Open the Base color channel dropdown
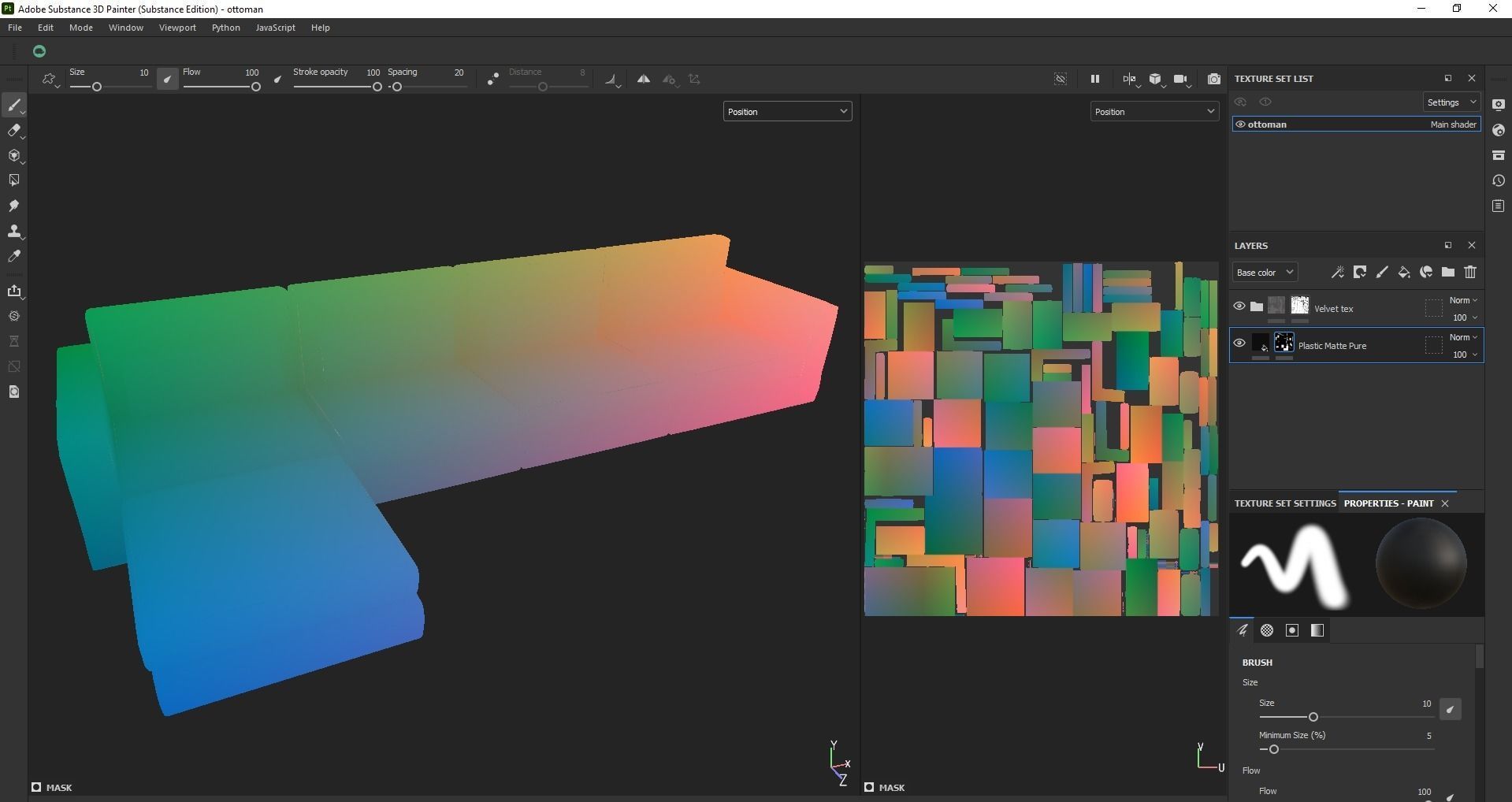 coord(1265,273)
